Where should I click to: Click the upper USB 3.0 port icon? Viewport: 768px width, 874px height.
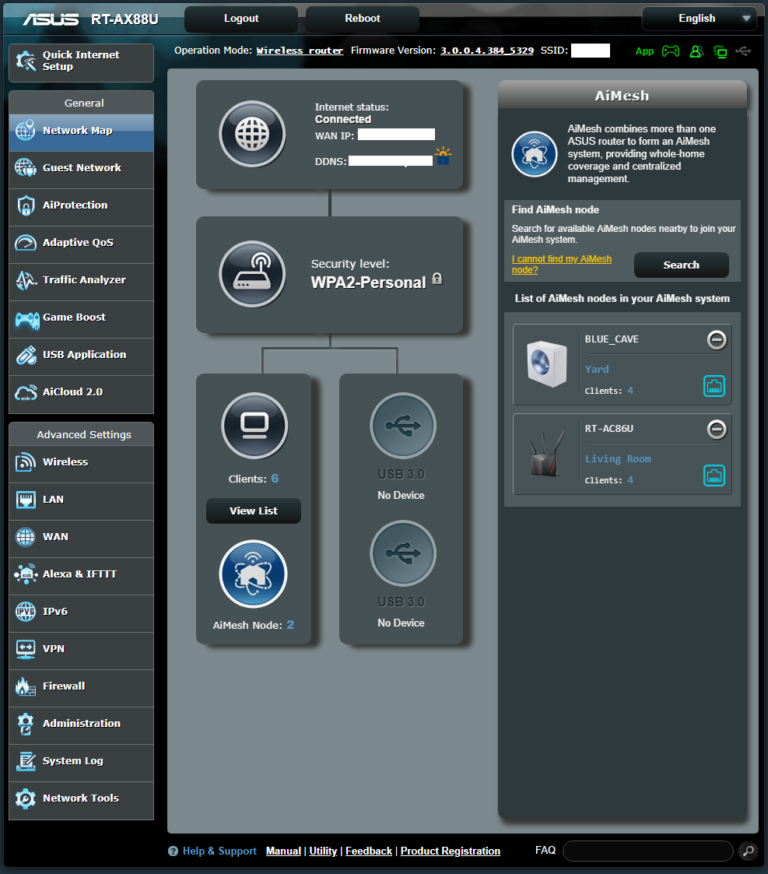(402, 426)
